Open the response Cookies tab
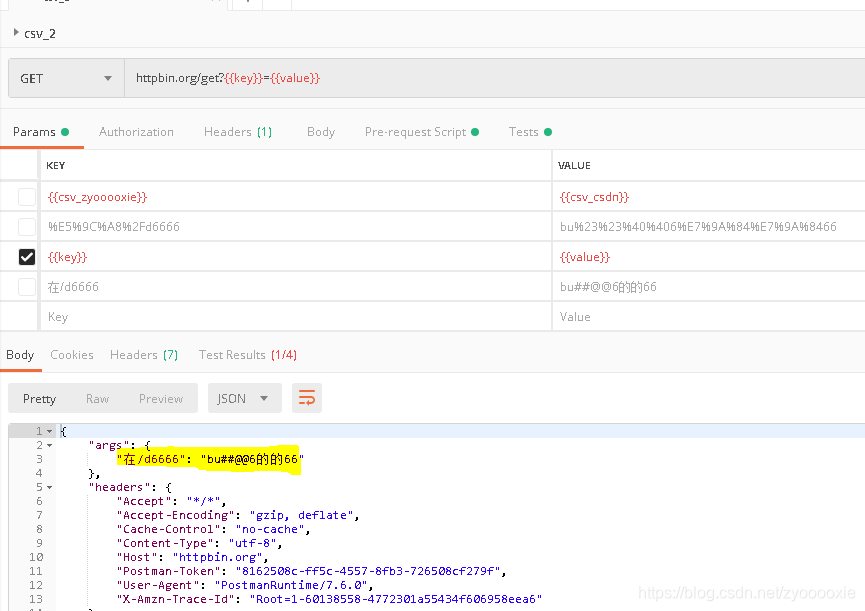The image size is (865, 611). coord(72,355)
